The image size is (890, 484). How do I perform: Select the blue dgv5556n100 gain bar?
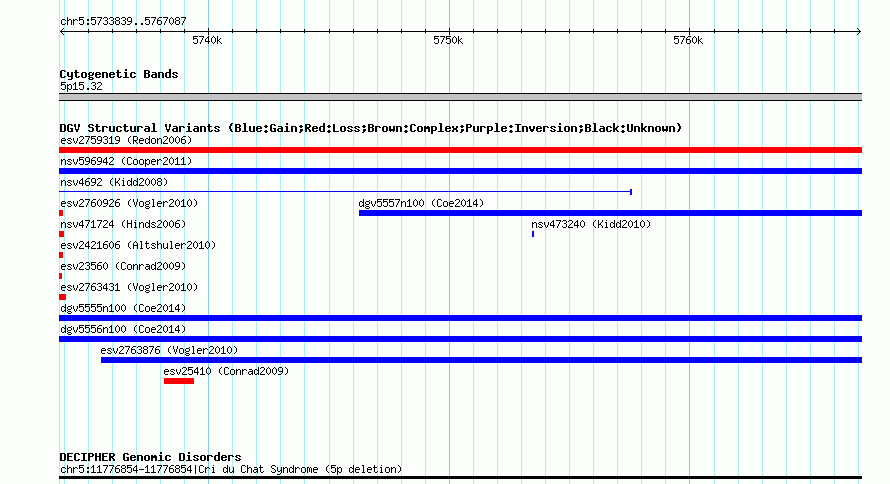click(460, 339)
